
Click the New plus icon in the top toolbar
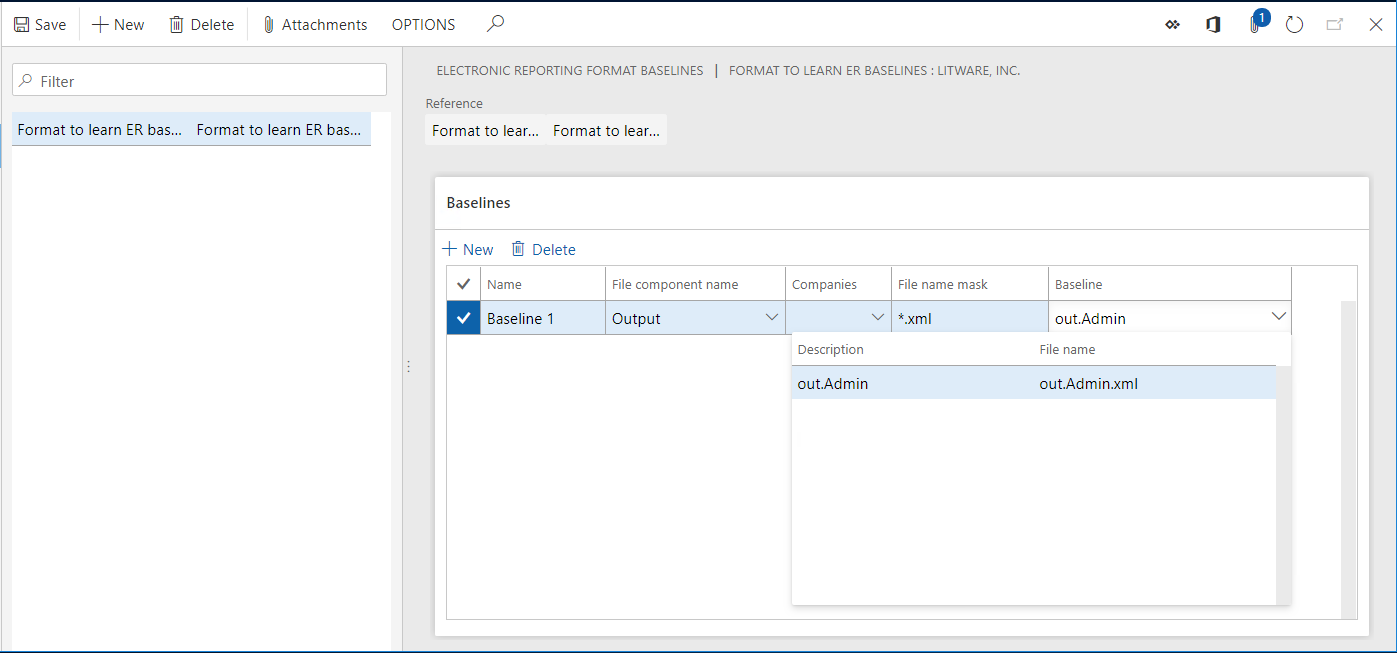[117, 24]
